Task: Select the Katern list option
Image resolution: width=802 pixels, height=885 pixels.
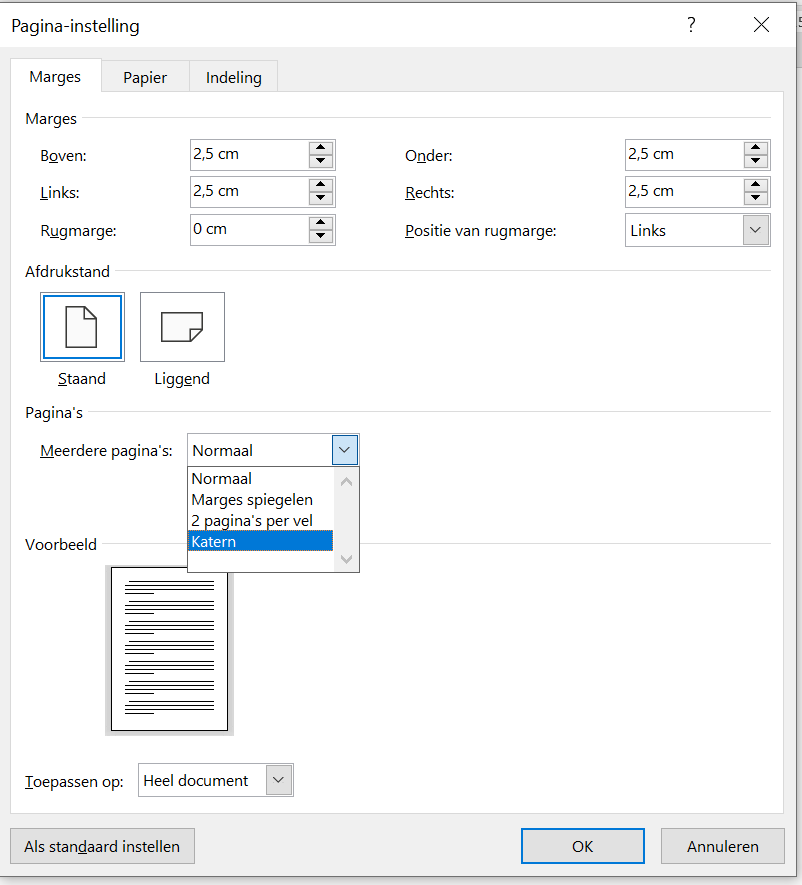Action: (x=260, y=542)
